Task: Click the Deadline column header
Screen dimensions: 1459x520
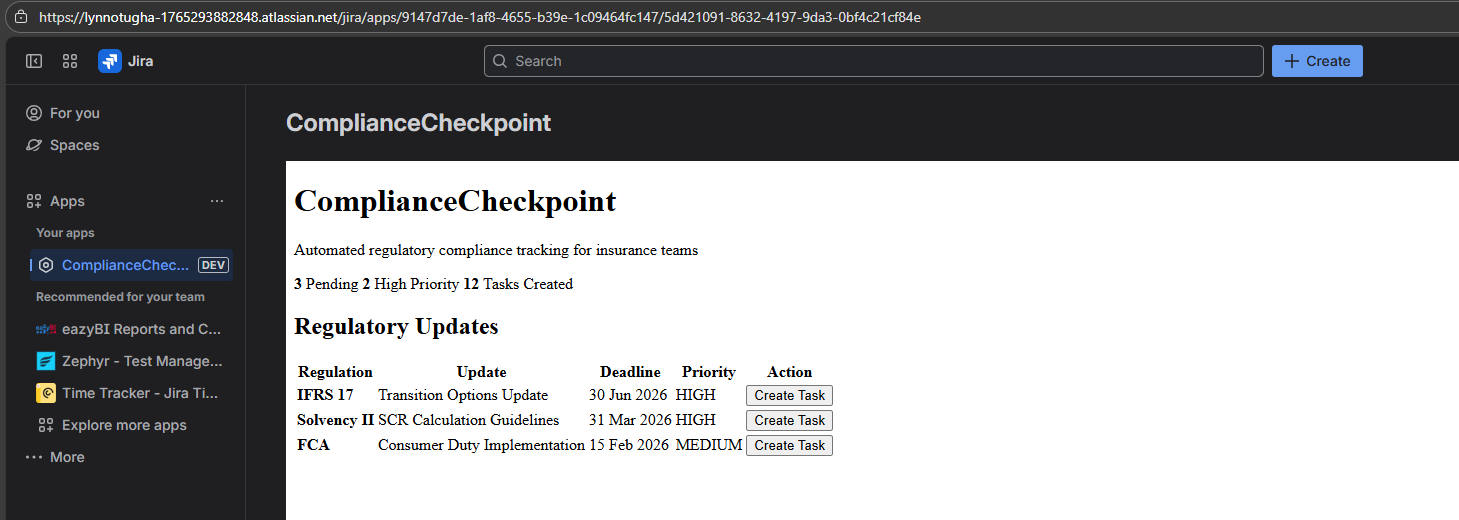Action: 630,372
